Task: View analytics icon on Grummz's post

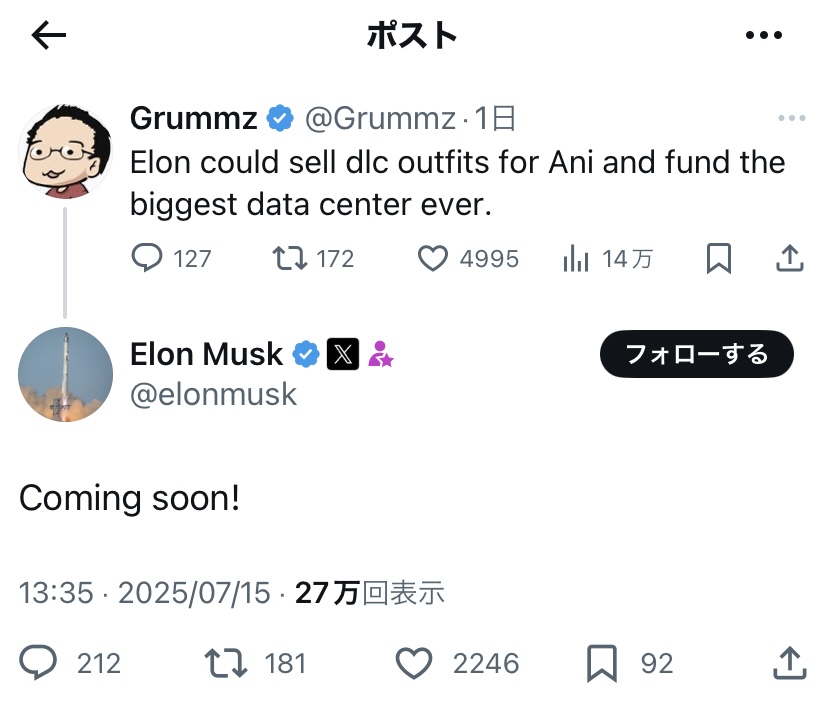Action: pos(576,259)
